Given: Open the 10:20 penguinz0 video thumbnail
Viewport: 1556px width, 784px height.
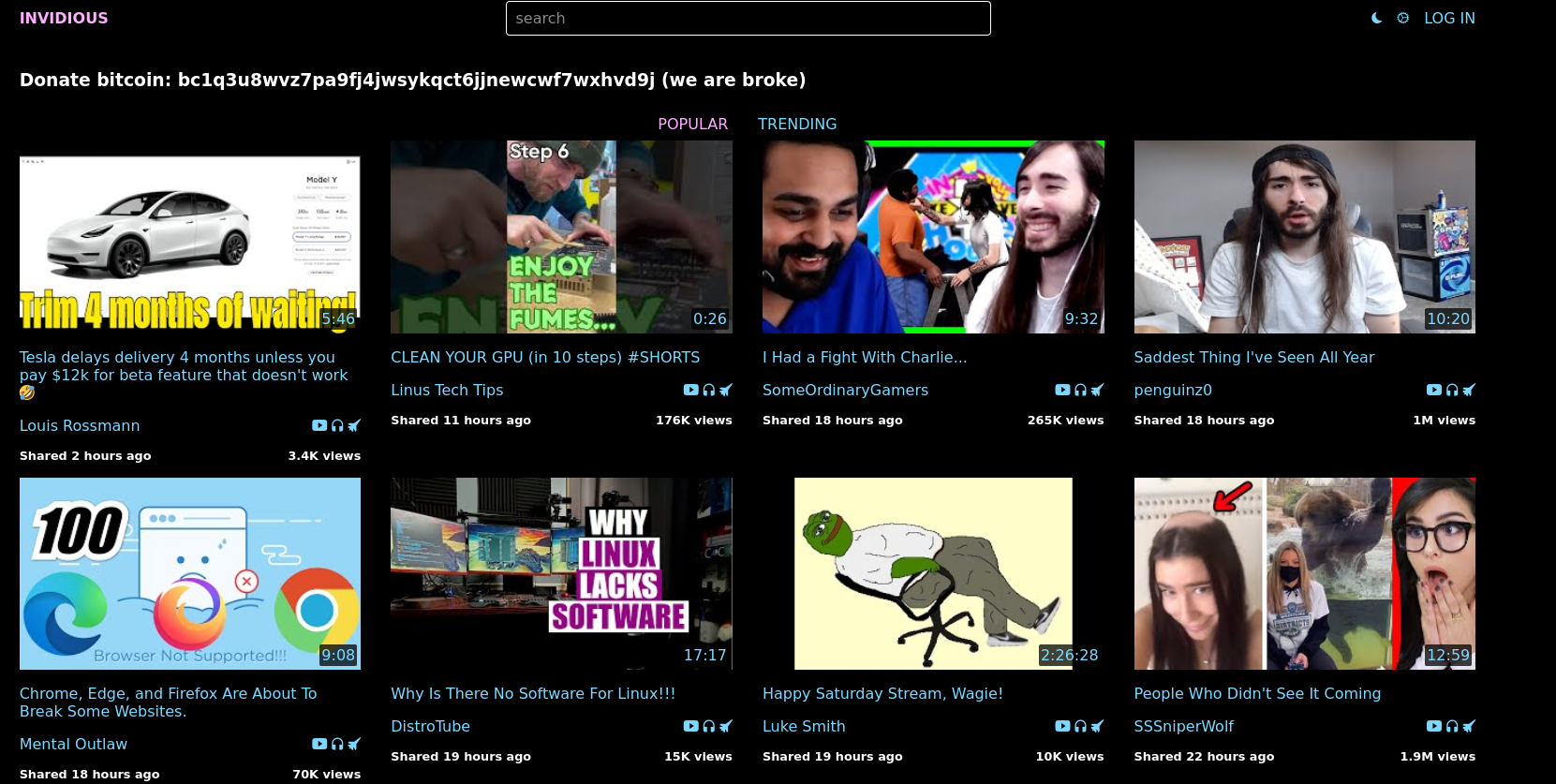Looking at the screenshot, I should [1304, 237].
